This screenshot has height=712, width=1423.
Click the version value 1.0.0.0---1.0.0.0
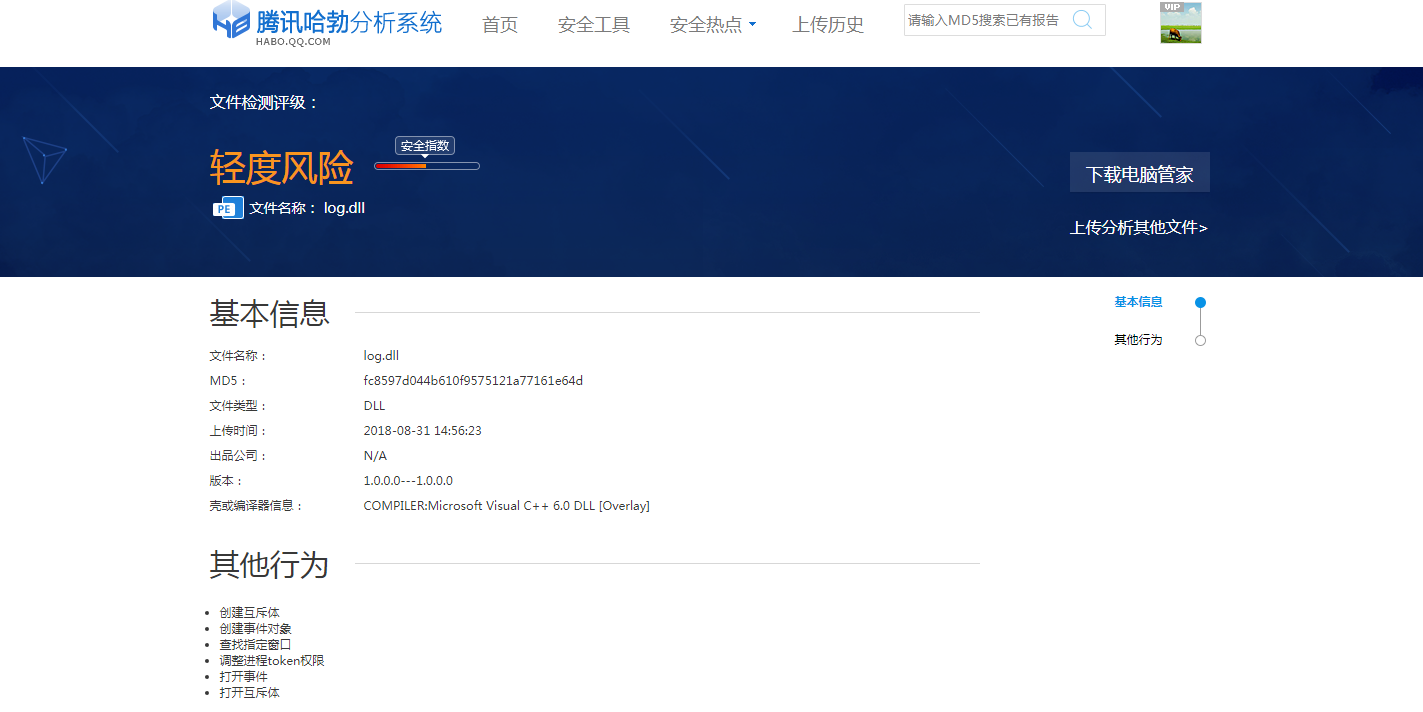[x=408, y=481]
